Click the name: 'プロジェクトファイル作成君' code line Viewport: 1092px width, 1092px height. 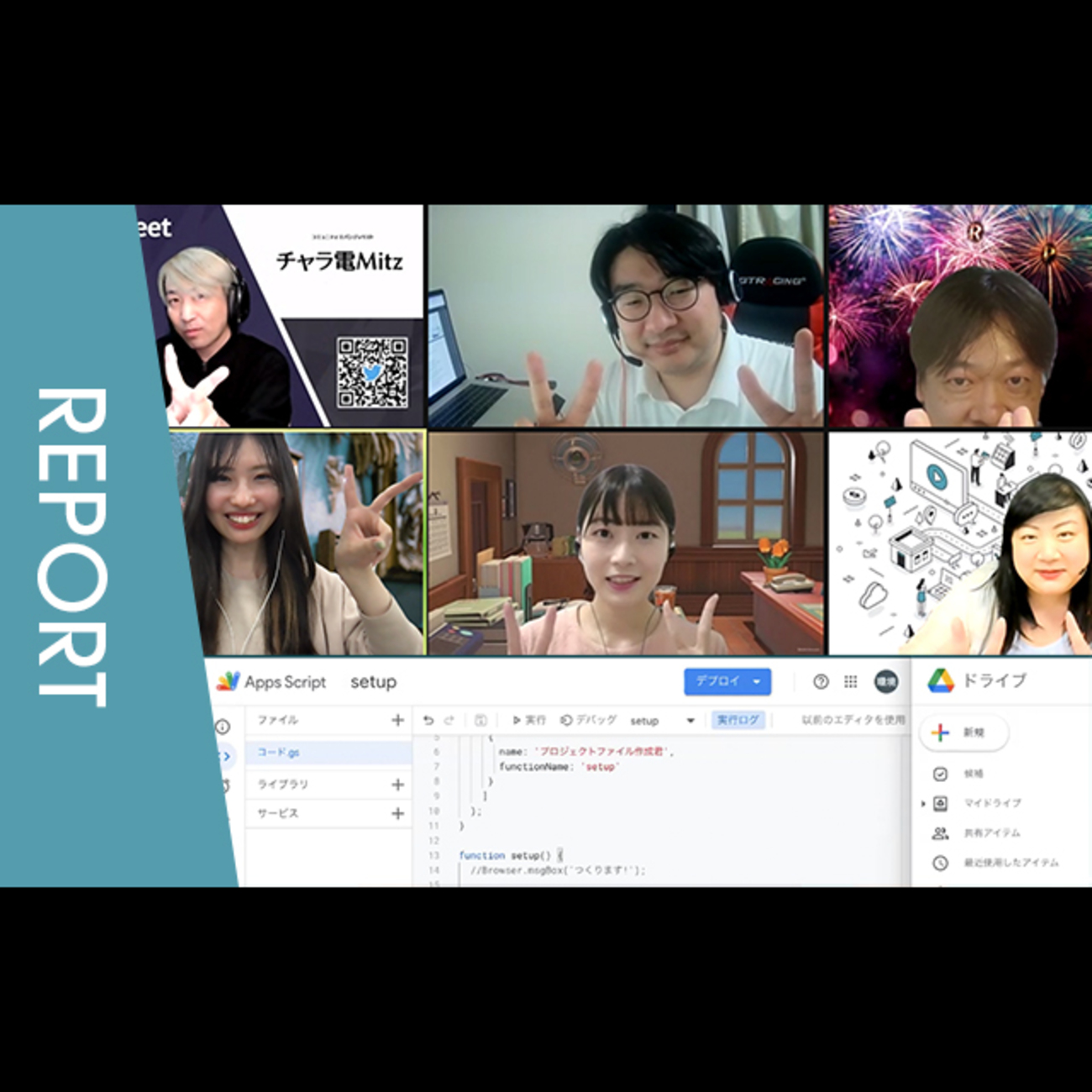point(586,752)
